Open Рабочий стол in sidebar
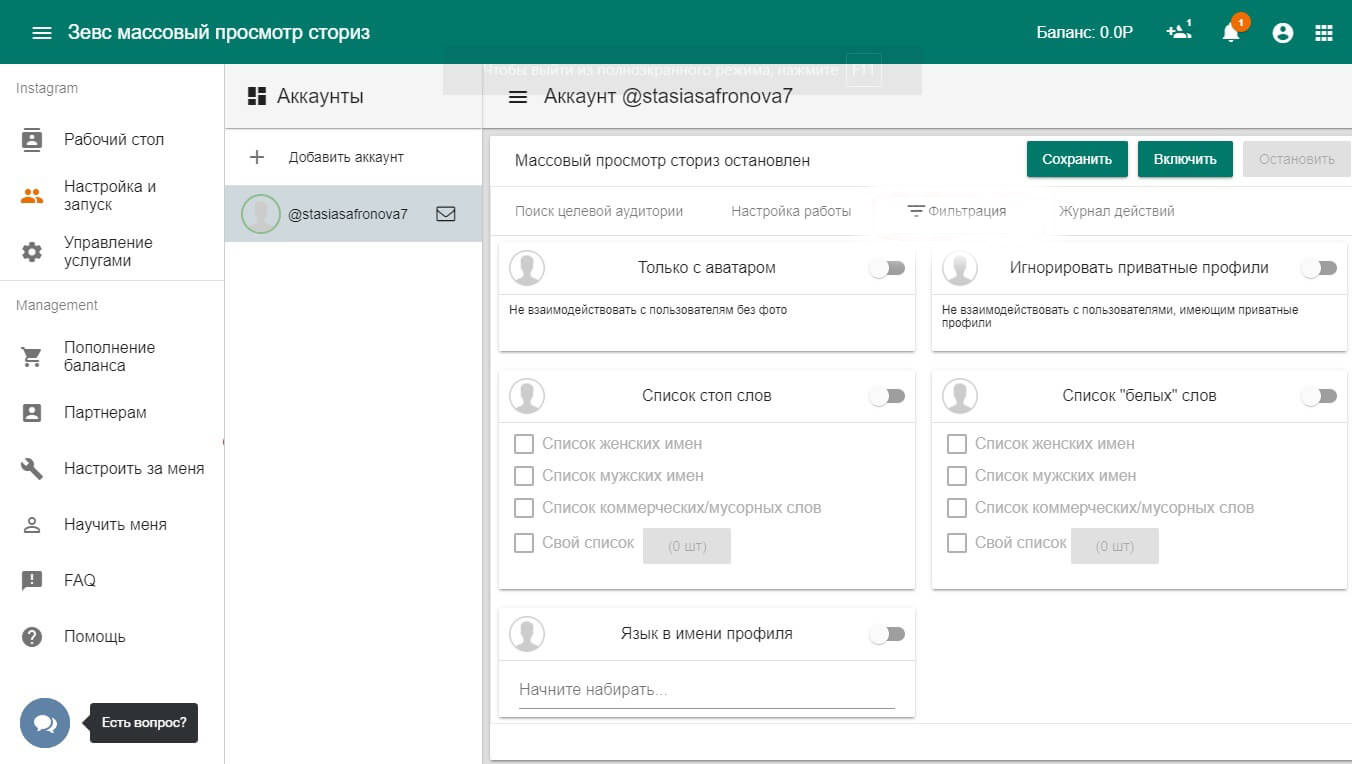The image size is (1352, 764). pyautogui.click(x=112, y=140)
